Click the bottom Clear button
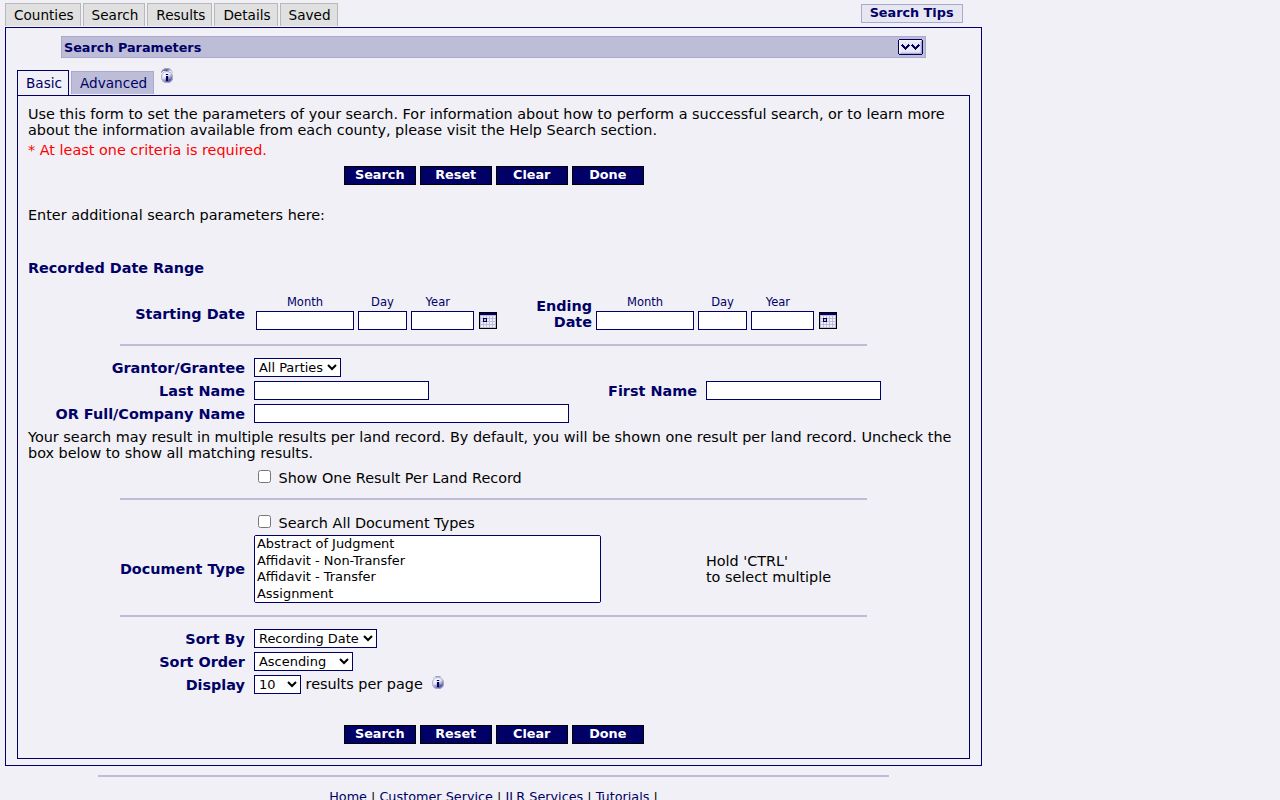Viewport: 1280px width, 800px height. point(532,734)
